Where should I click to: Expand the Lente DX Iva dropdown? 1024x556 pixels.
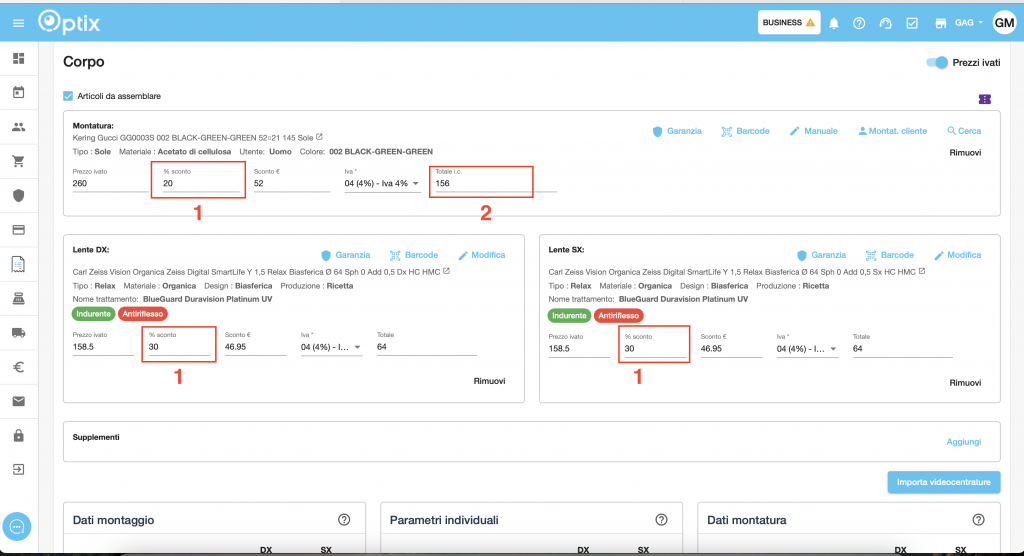pos(331,348)
